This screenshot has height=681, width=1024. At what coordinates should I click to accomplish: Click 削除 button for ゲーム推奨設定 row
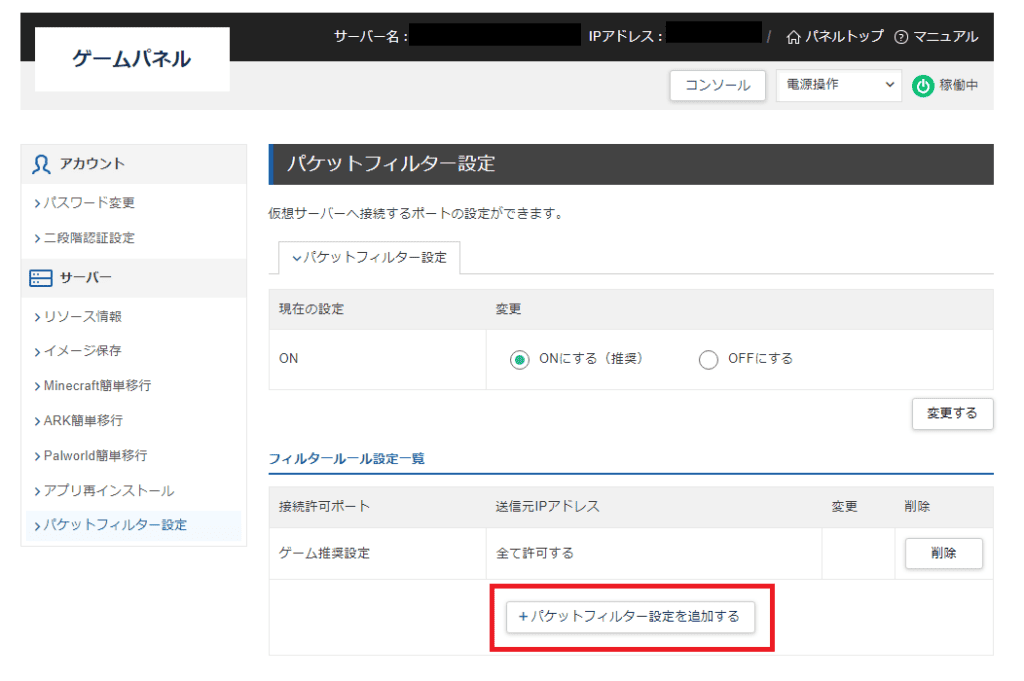coord(943,553)
